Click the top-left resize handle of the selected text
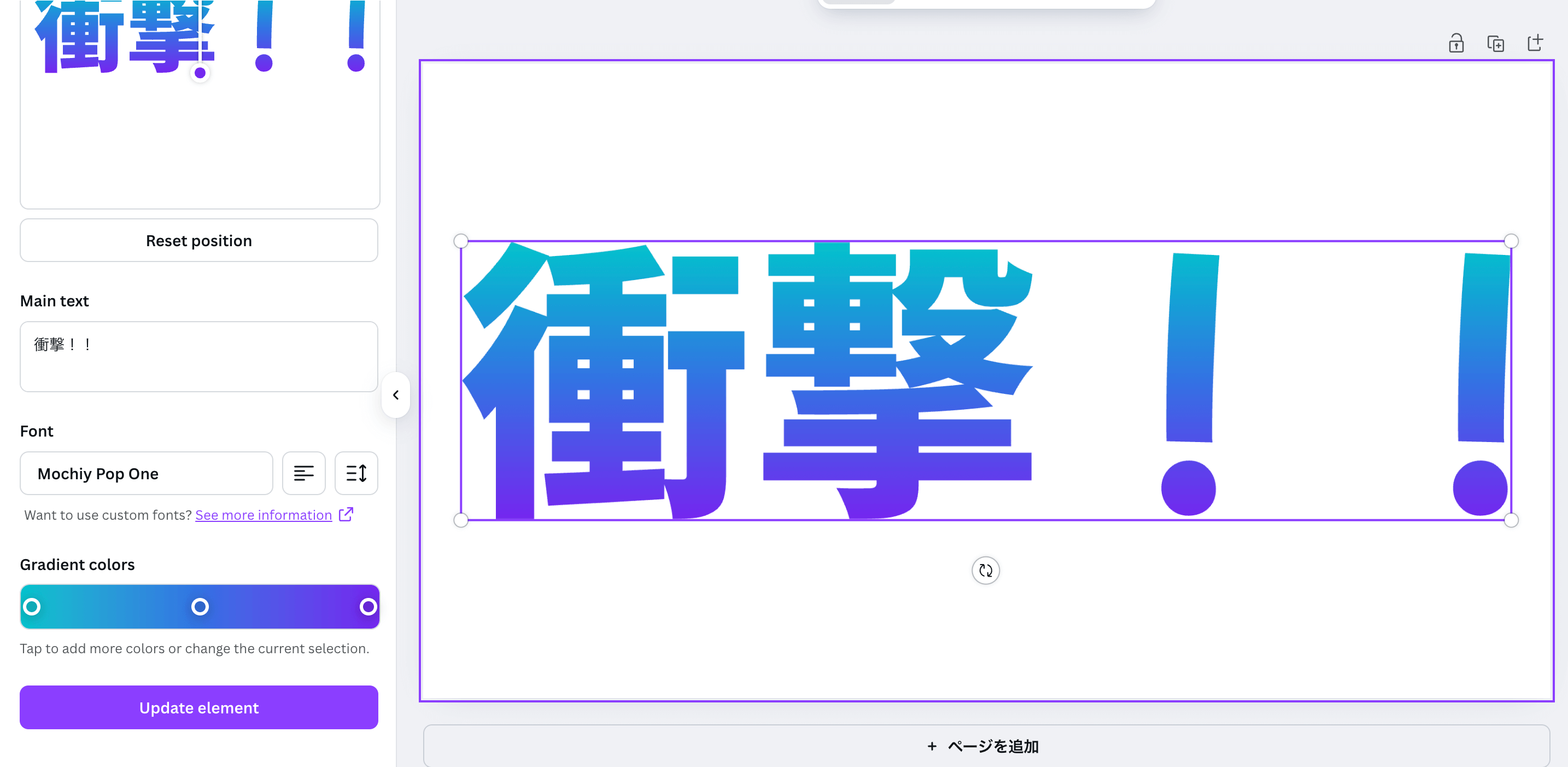 (461, 241)
